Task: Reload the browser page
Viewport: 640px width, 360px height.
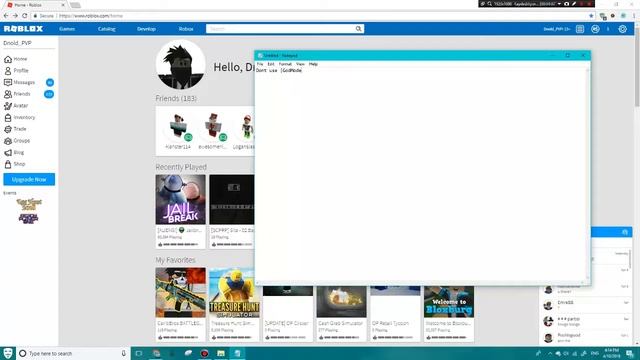Action: pyautogui.click(x=24, y=16)
